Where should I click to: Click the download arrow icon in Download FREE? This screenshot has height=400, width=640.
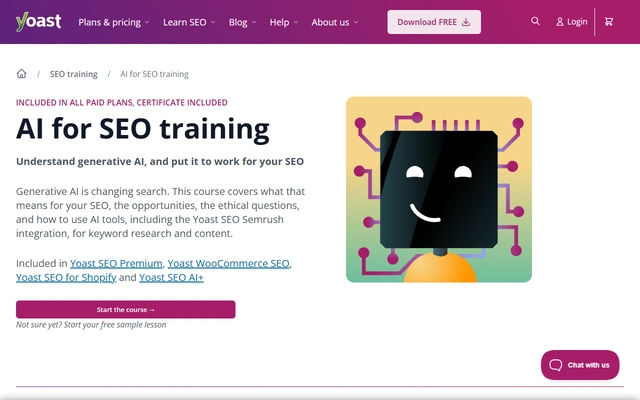466,22
